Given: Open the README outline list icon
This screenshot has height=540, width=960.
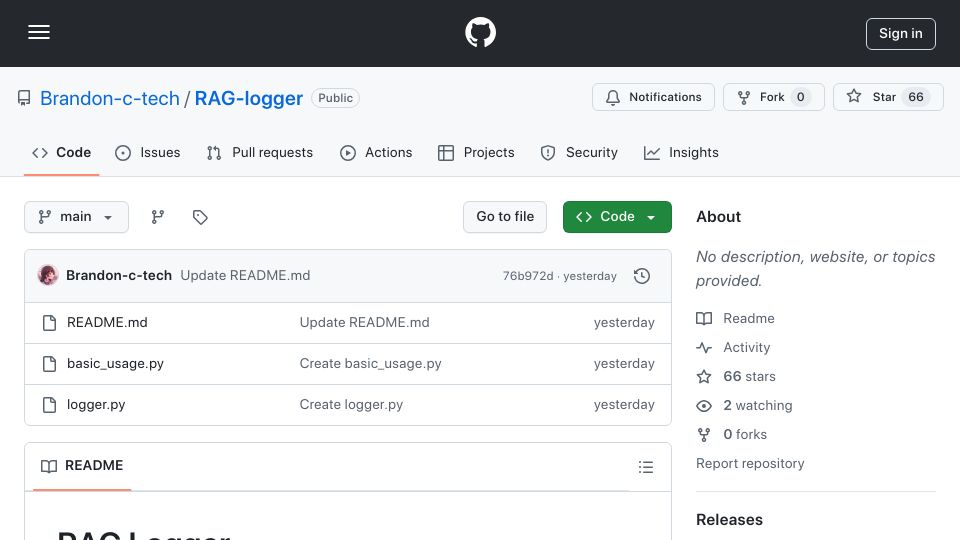Looking at the screenshot, I should [645, 467].
